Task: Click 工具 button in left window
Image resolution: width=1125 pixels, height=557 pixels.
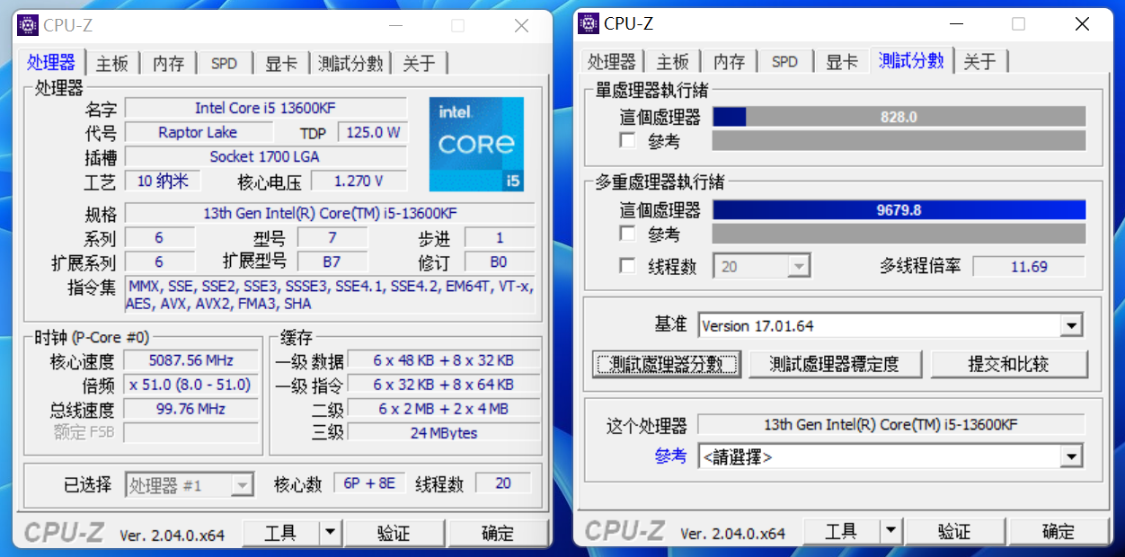Action: point(281,533)
